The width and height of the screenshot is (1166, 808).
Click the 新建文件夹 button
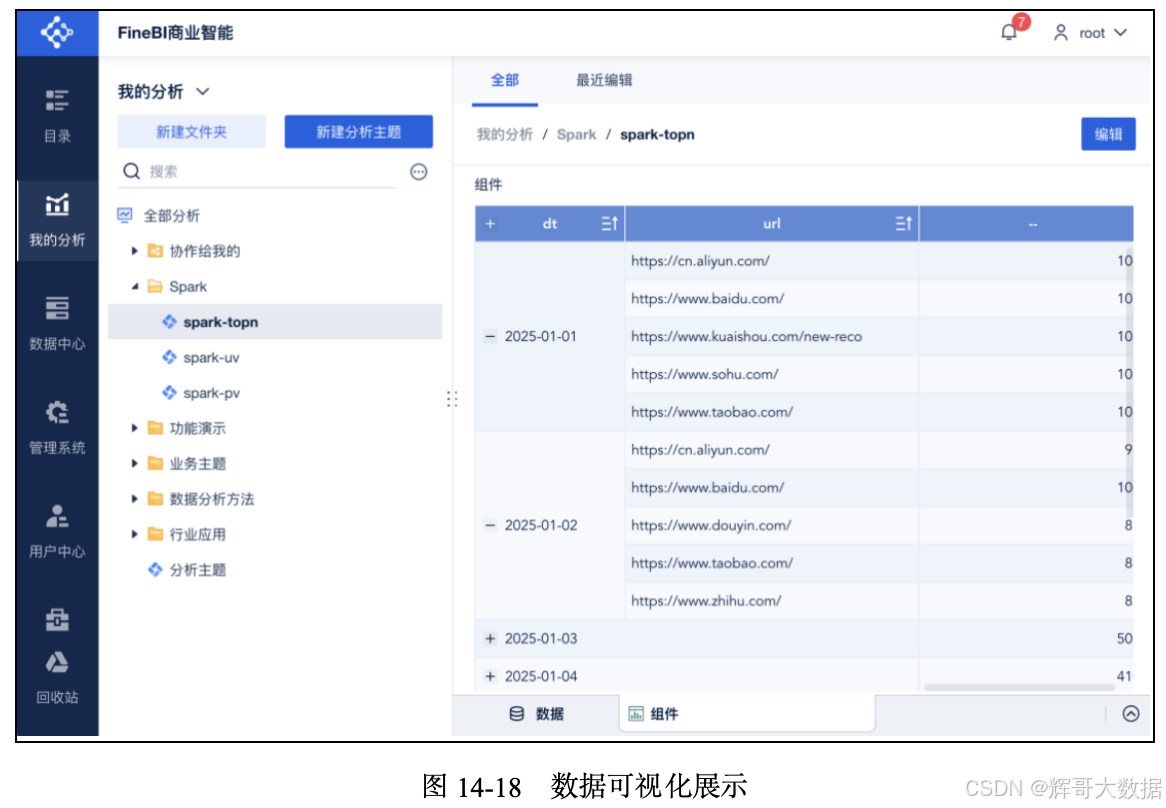pos(191,132)
